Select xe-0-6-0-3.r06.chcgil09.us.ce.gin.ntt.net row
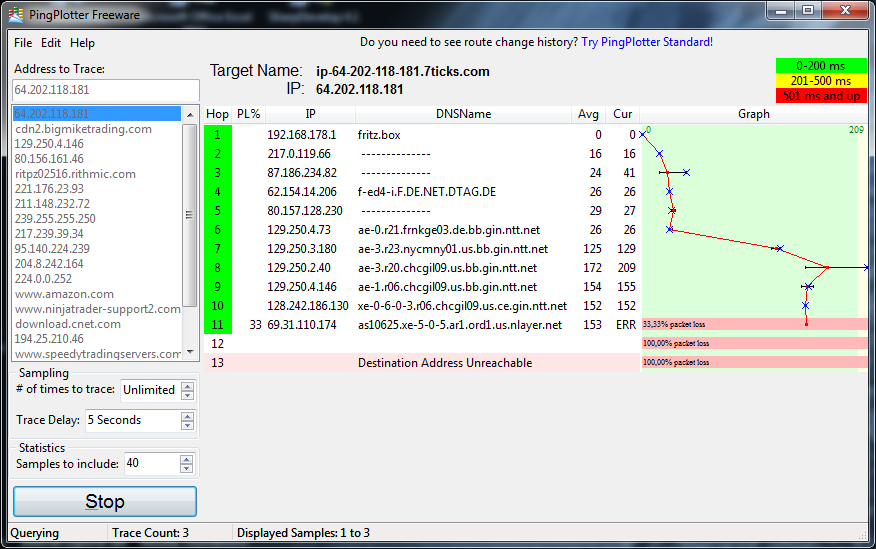 [x=422, y=306]
